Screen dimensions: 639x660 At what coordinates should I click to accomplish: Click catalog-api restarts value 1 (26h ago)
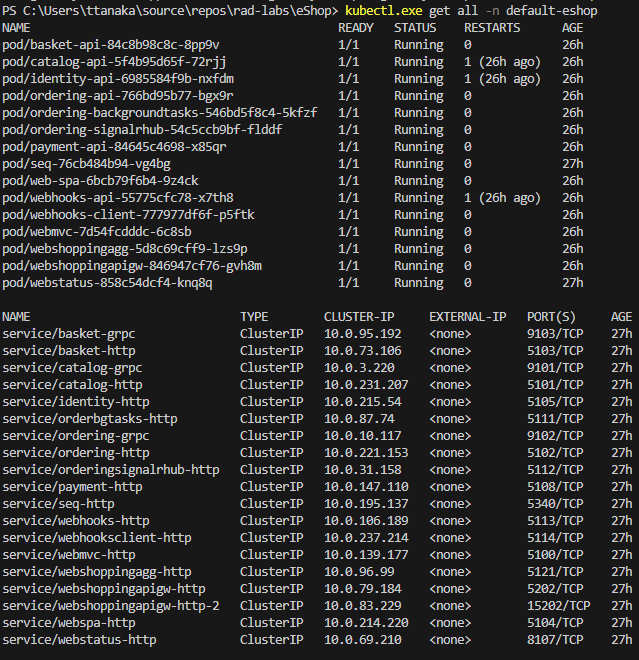pyautogui.click(x=502, y=62)
